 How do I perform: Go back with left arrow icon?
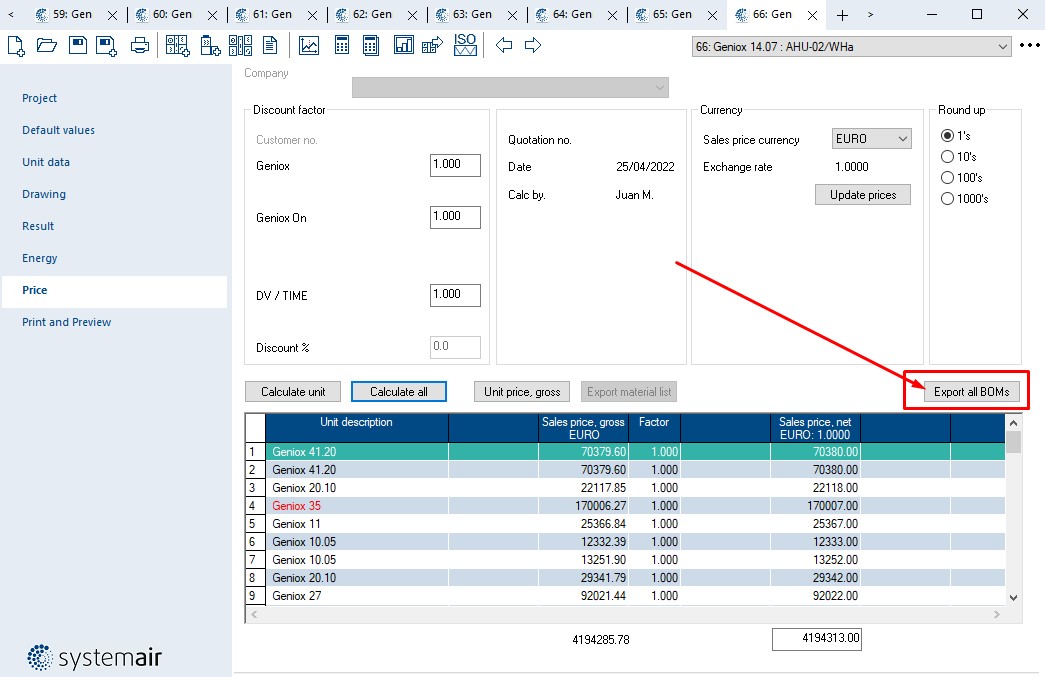[x=504, y=45]
